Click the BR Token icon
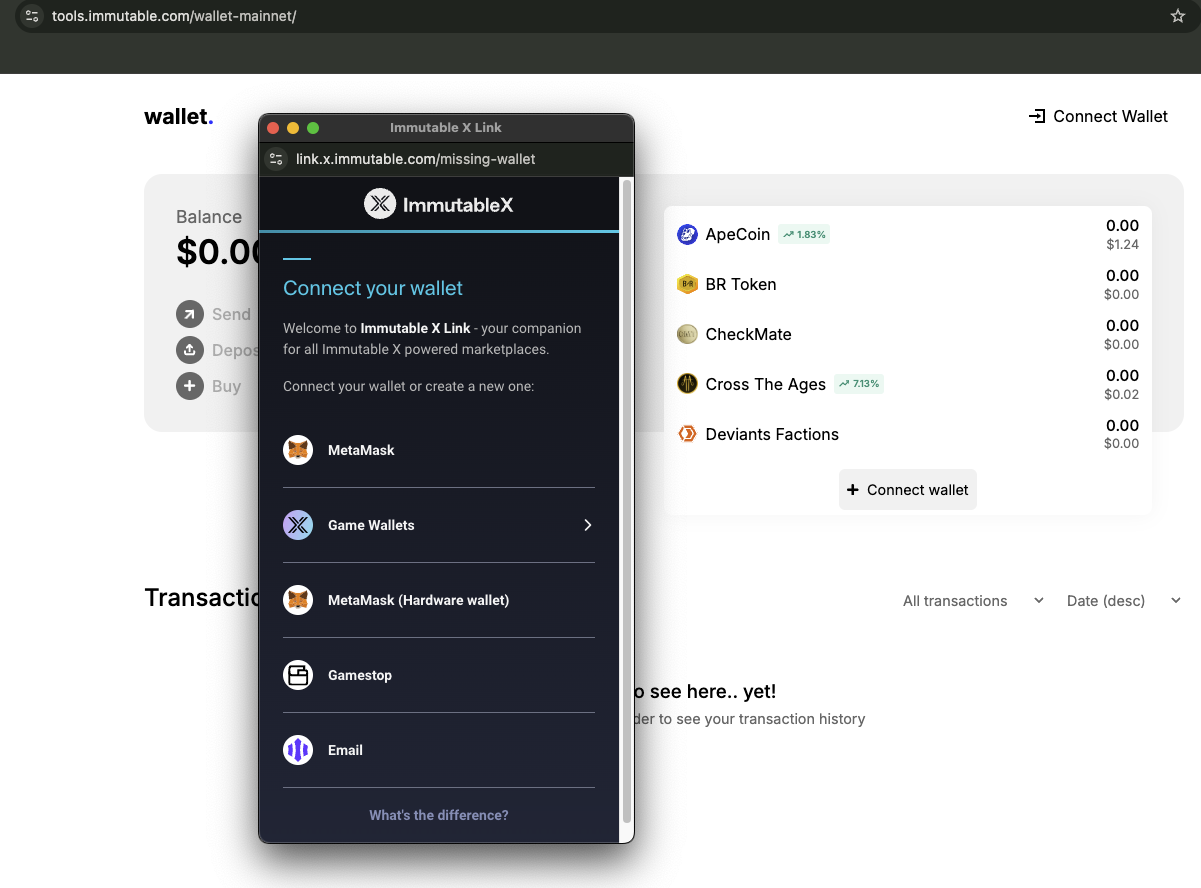This screenshot has width=1201, height=888. coord(687,284)
